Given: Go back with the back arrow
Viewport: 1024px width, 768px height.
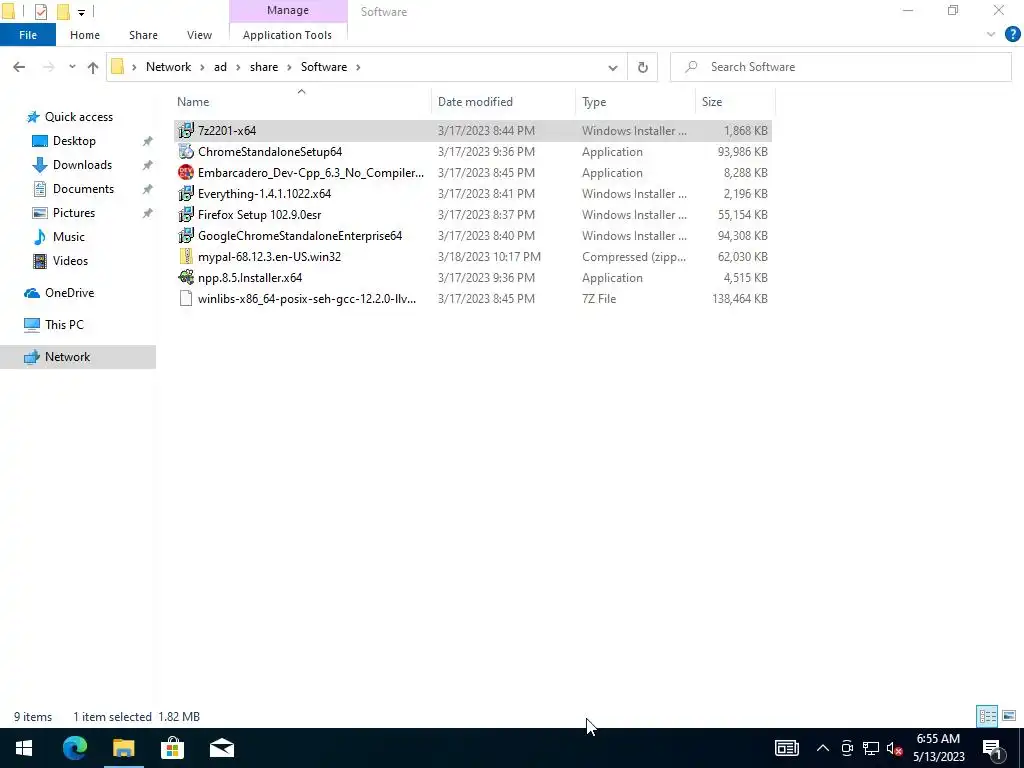Looking at the screenshot, I should click(x=19, y=67).
